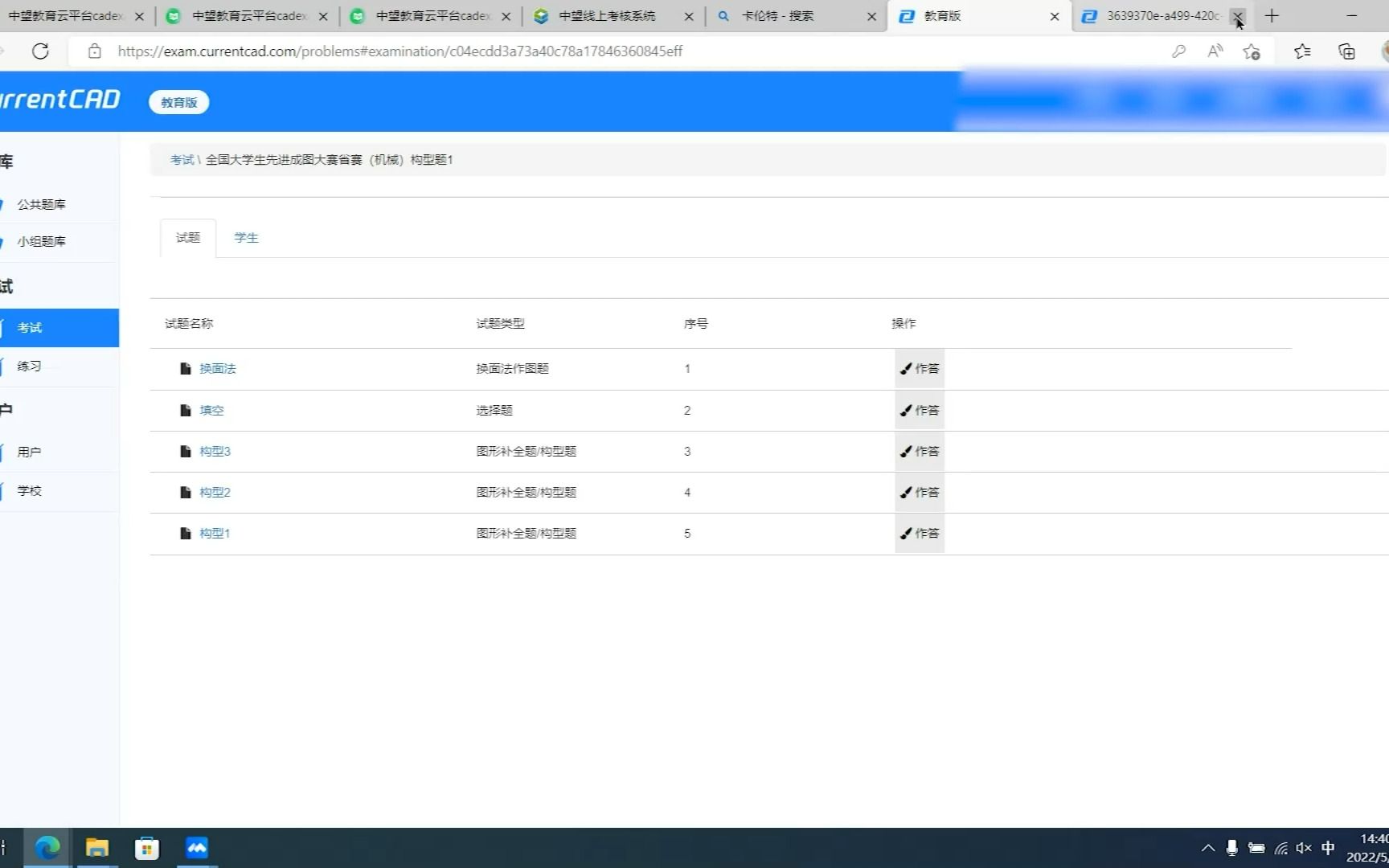Click the 选择题 type cell
1389x868 pixels.
click(494, 411)
